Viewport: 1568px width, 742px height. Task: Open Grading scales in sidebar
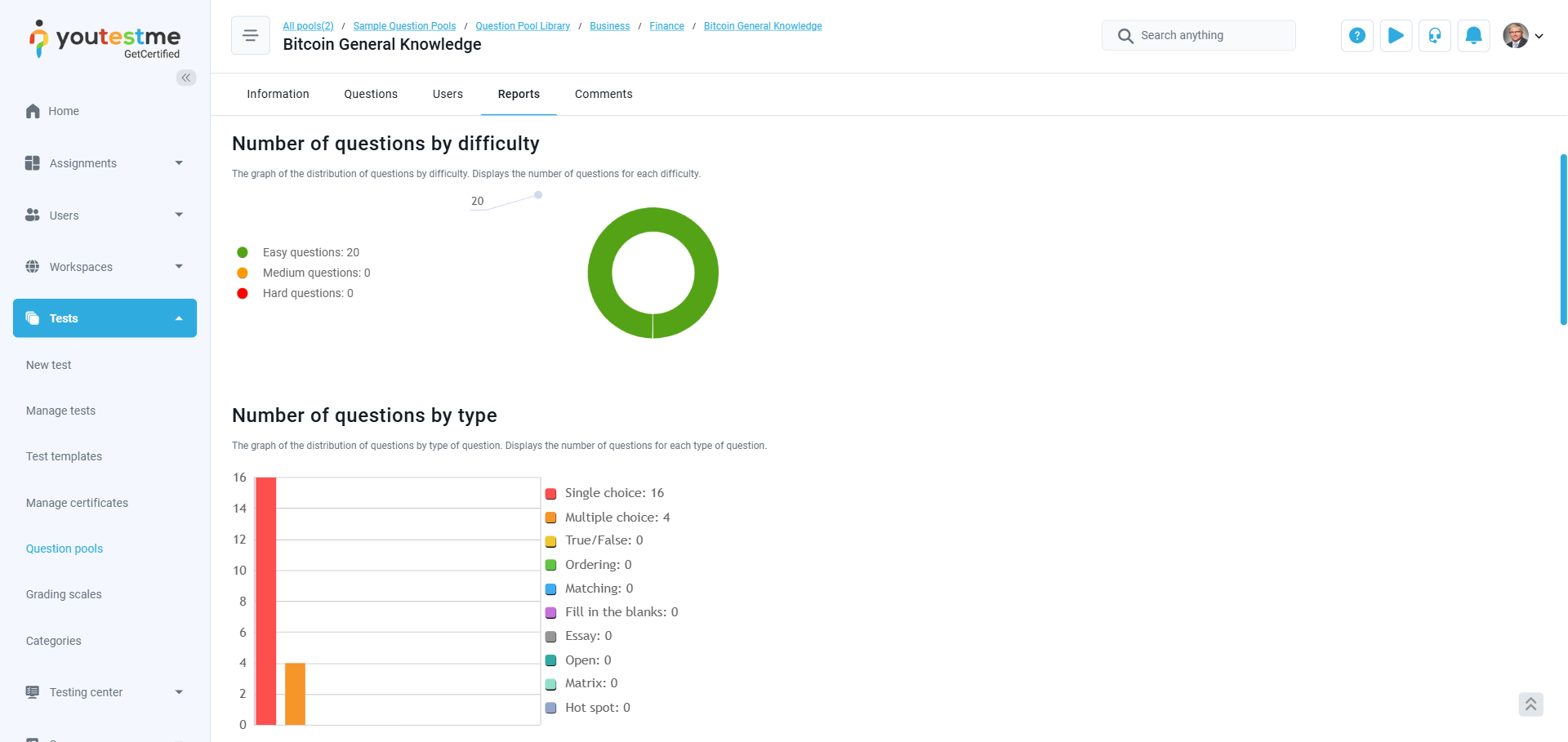(x=64, y=594)
